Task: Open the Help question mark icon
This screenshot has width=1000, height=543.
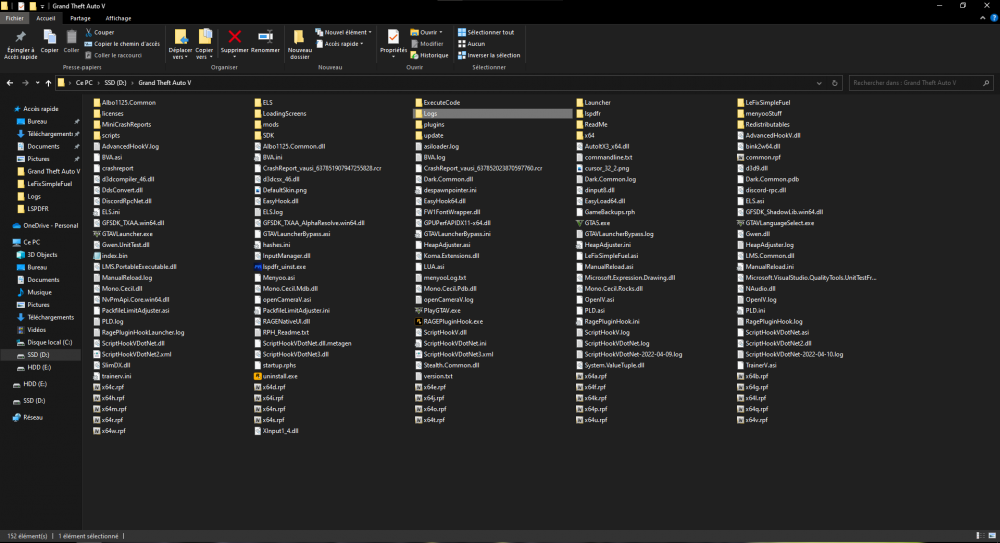Action: [x=994, y=19]
